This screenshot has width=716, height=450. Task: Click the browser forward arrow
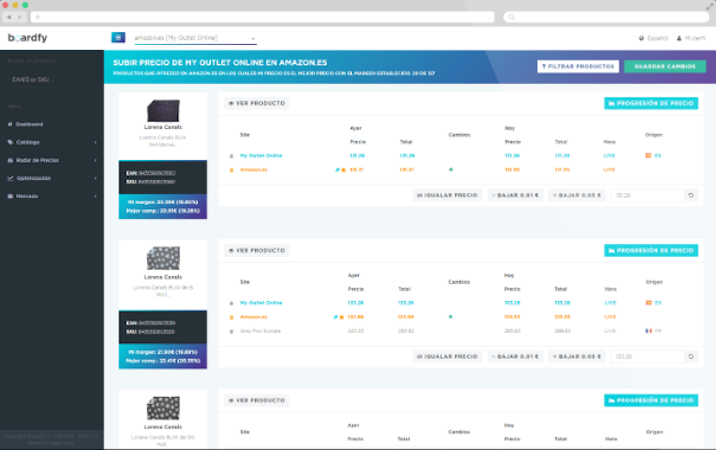click(20, 17)
